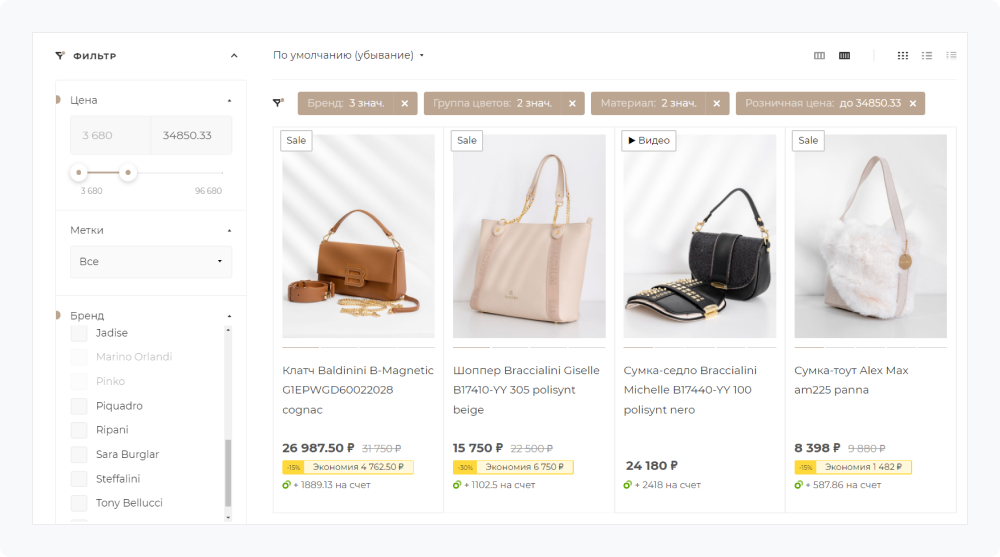Image resolution: width=1000 pixels, height=557 pixels.
Task: Open Клатч Baldinini B-Magnetic product link
Action: [x=358, y=389]
